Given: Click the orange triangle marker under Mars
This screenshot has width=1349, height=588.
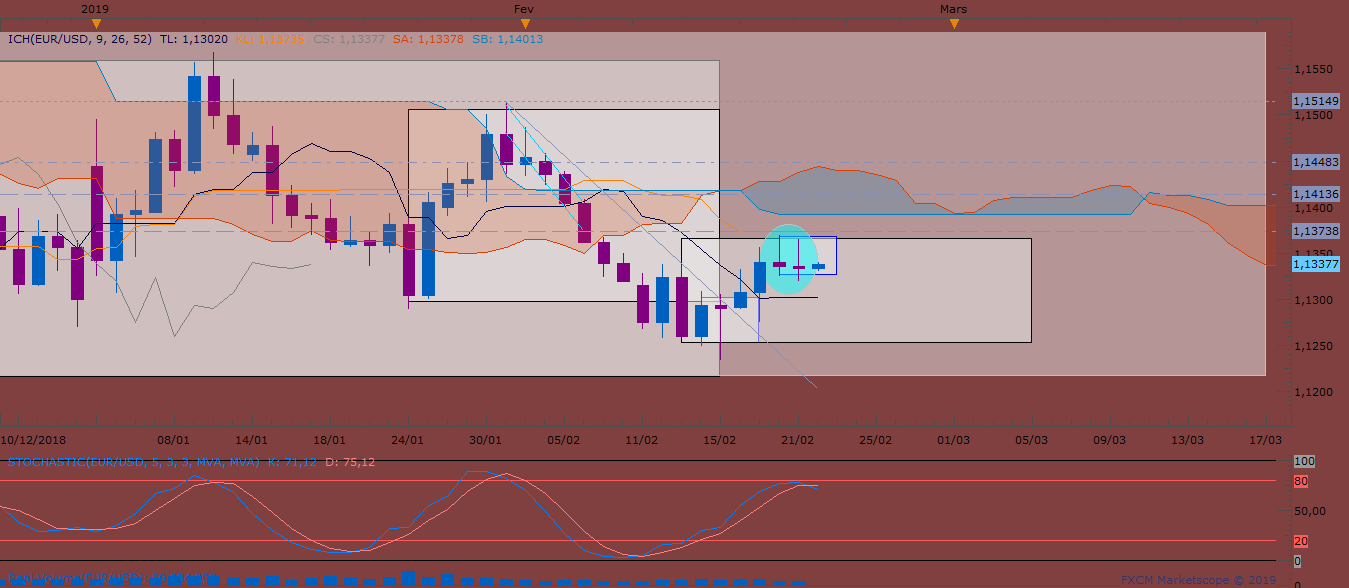Looking at the screenshot, I should [954, 23].
